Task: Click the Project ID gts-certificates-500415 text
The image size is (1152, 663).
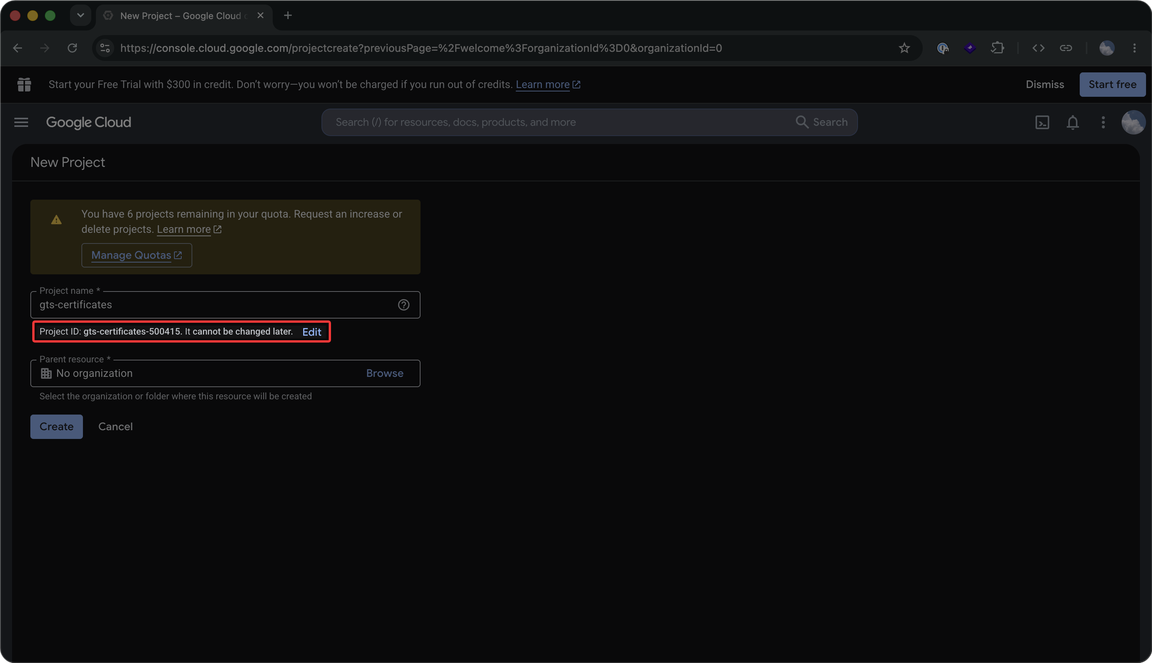Action: pyautogui.click(x=132, y=332)
